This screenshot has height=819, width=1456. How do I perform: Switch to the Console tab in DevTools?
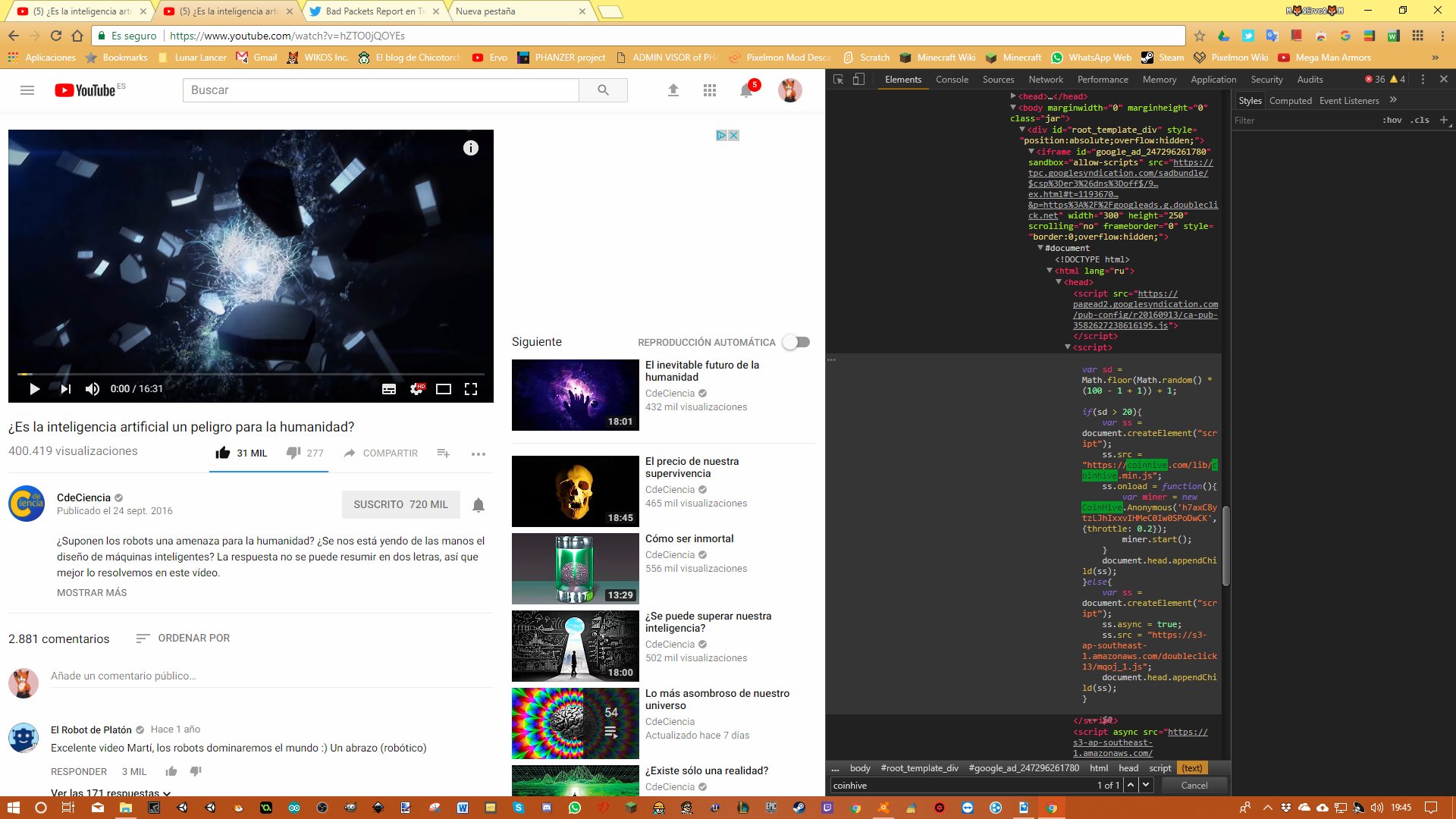(952, 79)
